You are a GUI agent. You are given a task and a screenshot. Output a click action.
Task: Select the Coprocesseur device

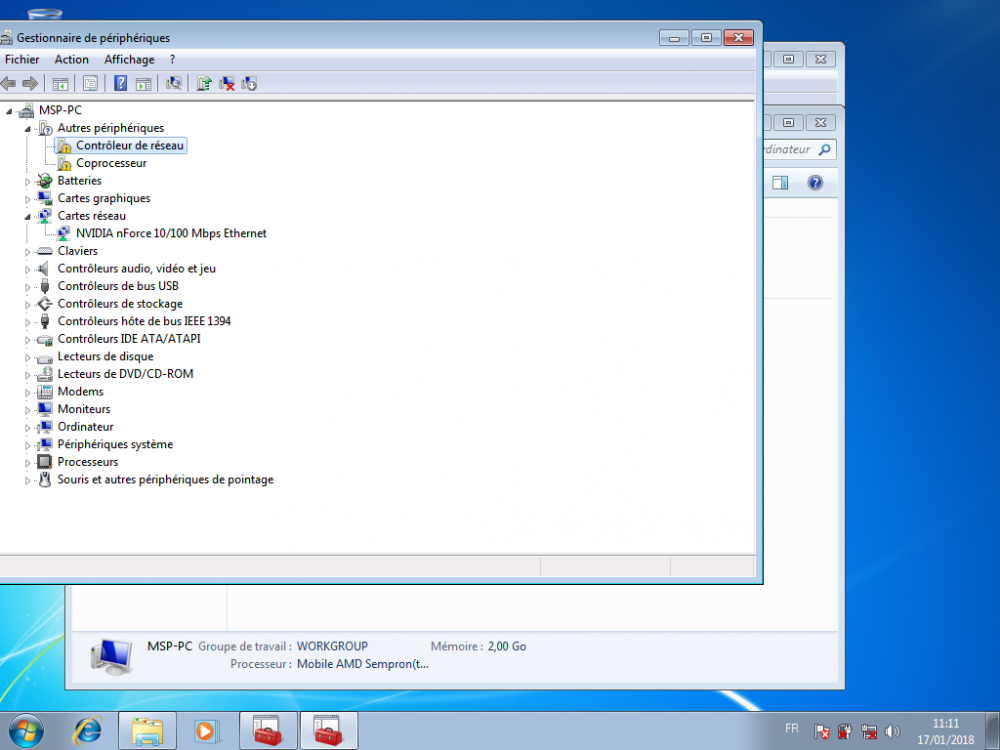(112, 163)
